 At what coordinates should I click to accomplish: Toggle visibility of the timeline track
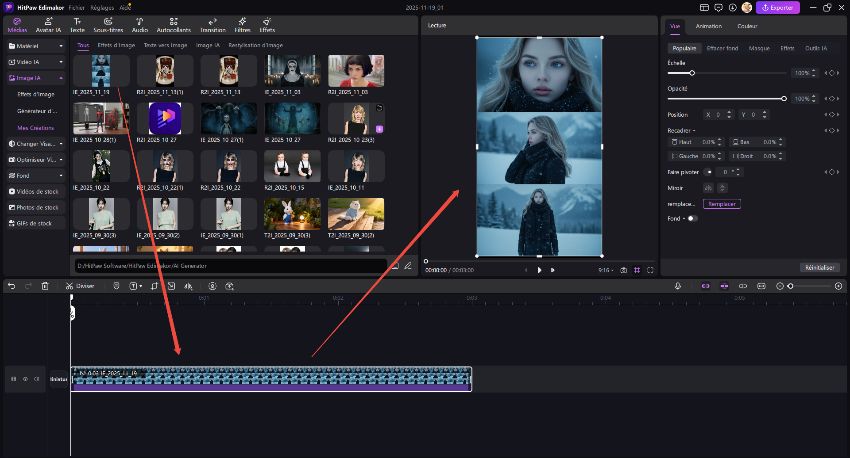point(25,379)
